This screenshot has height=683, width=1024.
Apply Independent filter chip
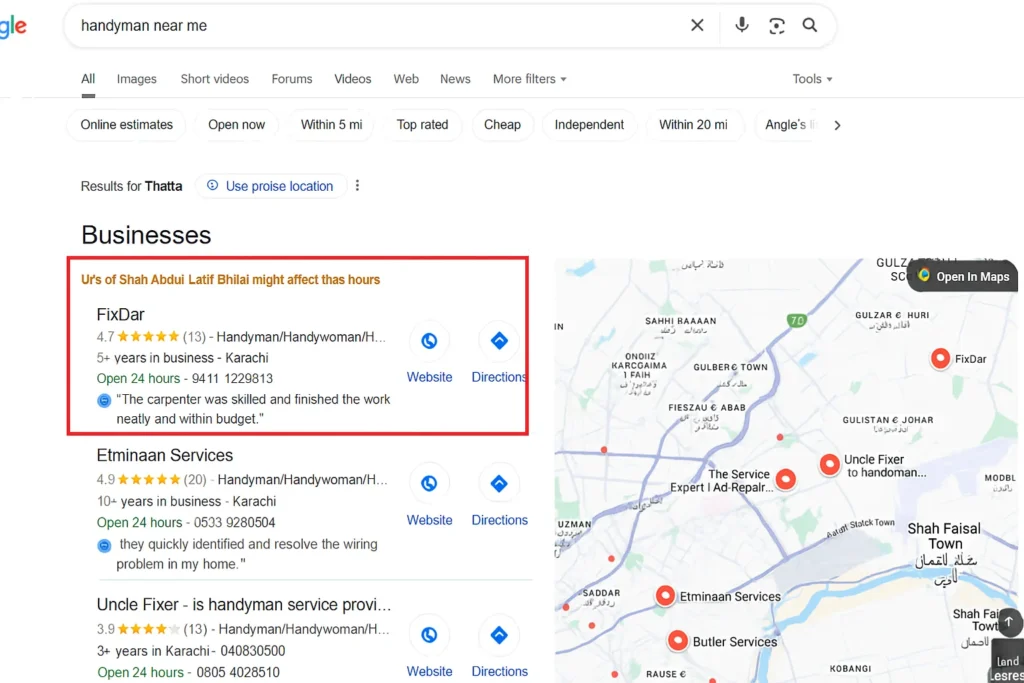click(x=589, y=125)
